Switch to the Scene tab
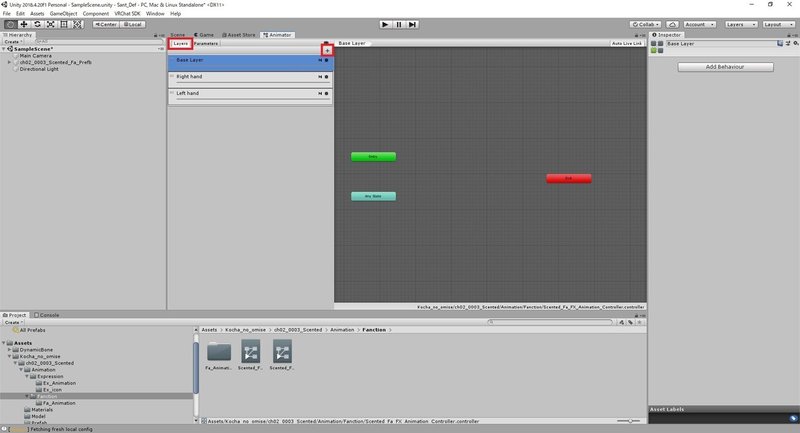This screenshot has width=800, height=433. (178, 35)
